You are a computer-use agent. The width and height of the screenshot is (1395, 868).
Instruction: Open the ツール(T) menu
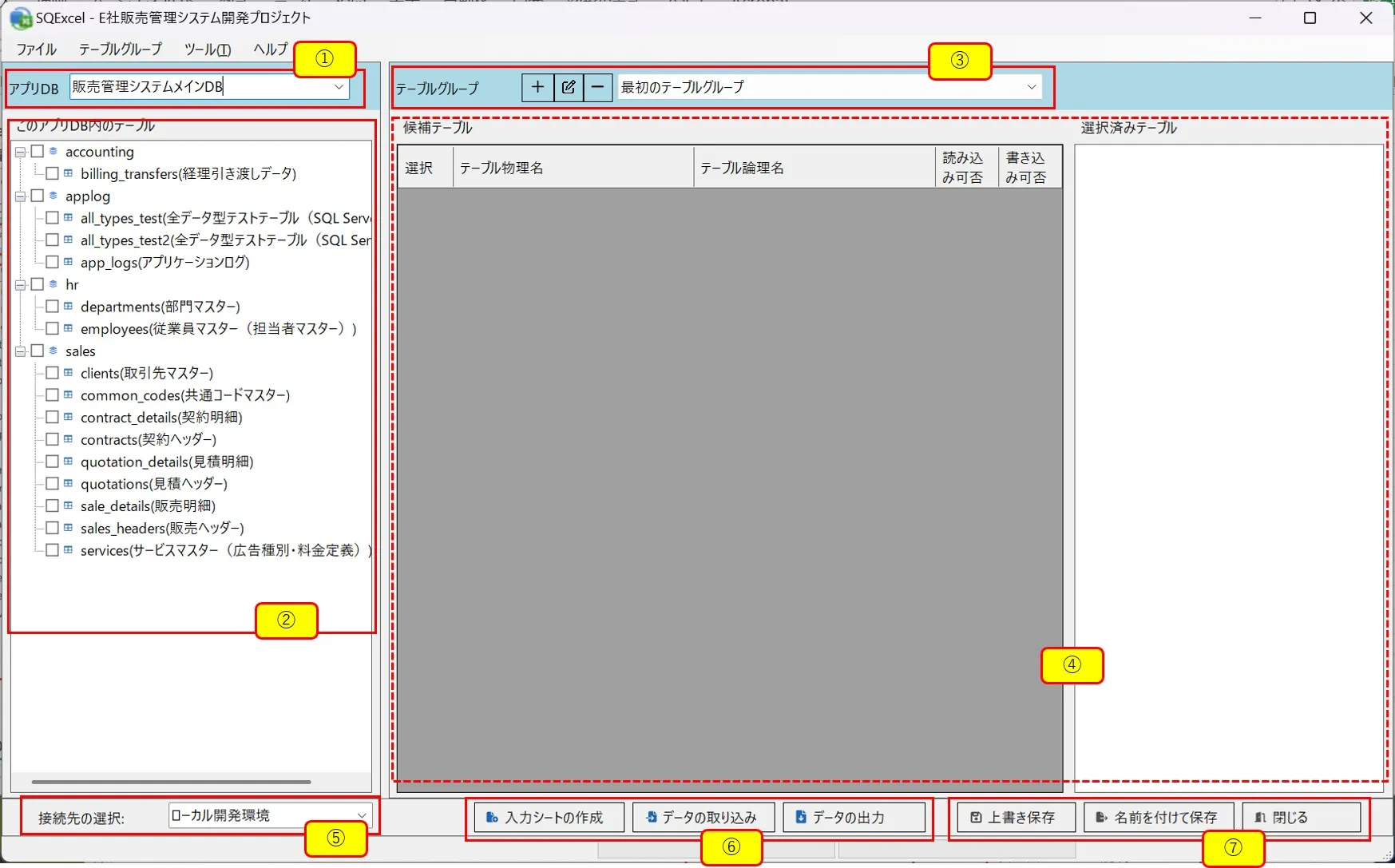[208, 50]
